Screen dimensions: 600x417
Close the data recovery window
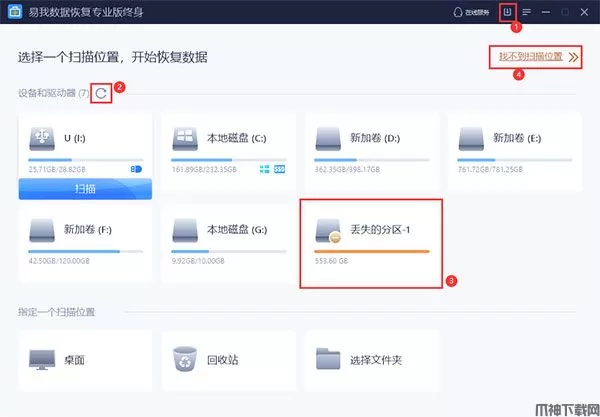point(584,12)
